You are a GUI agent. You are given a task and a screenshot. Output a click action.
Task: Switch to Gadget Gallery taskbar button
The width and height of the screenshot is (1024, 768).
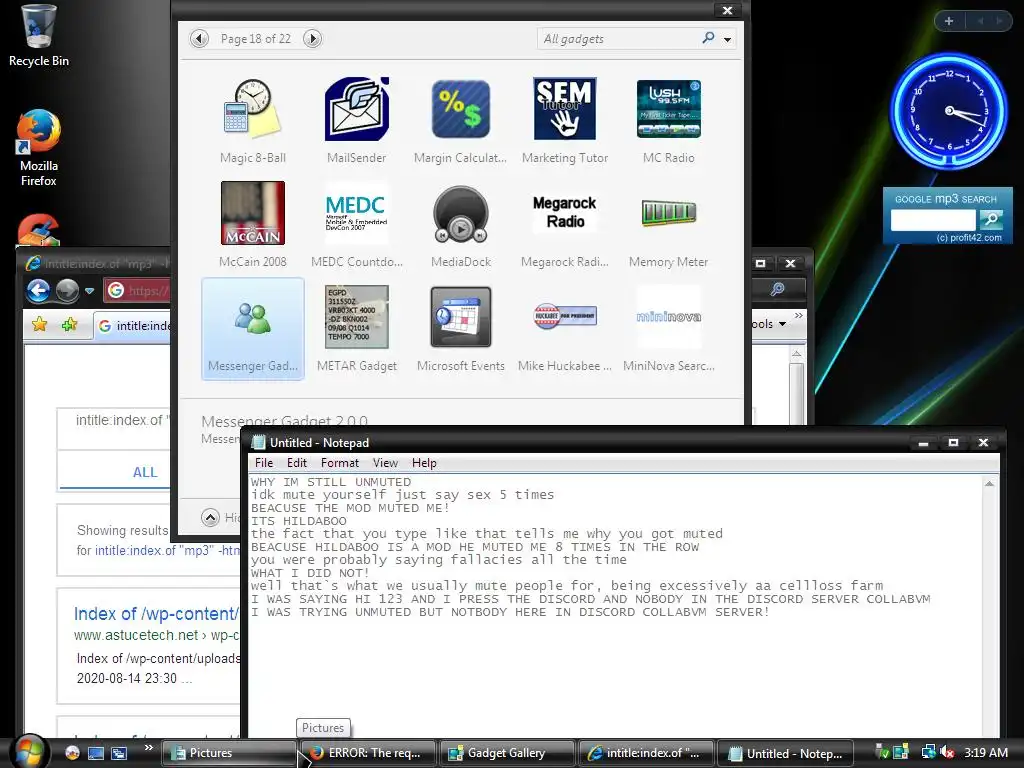507,753
